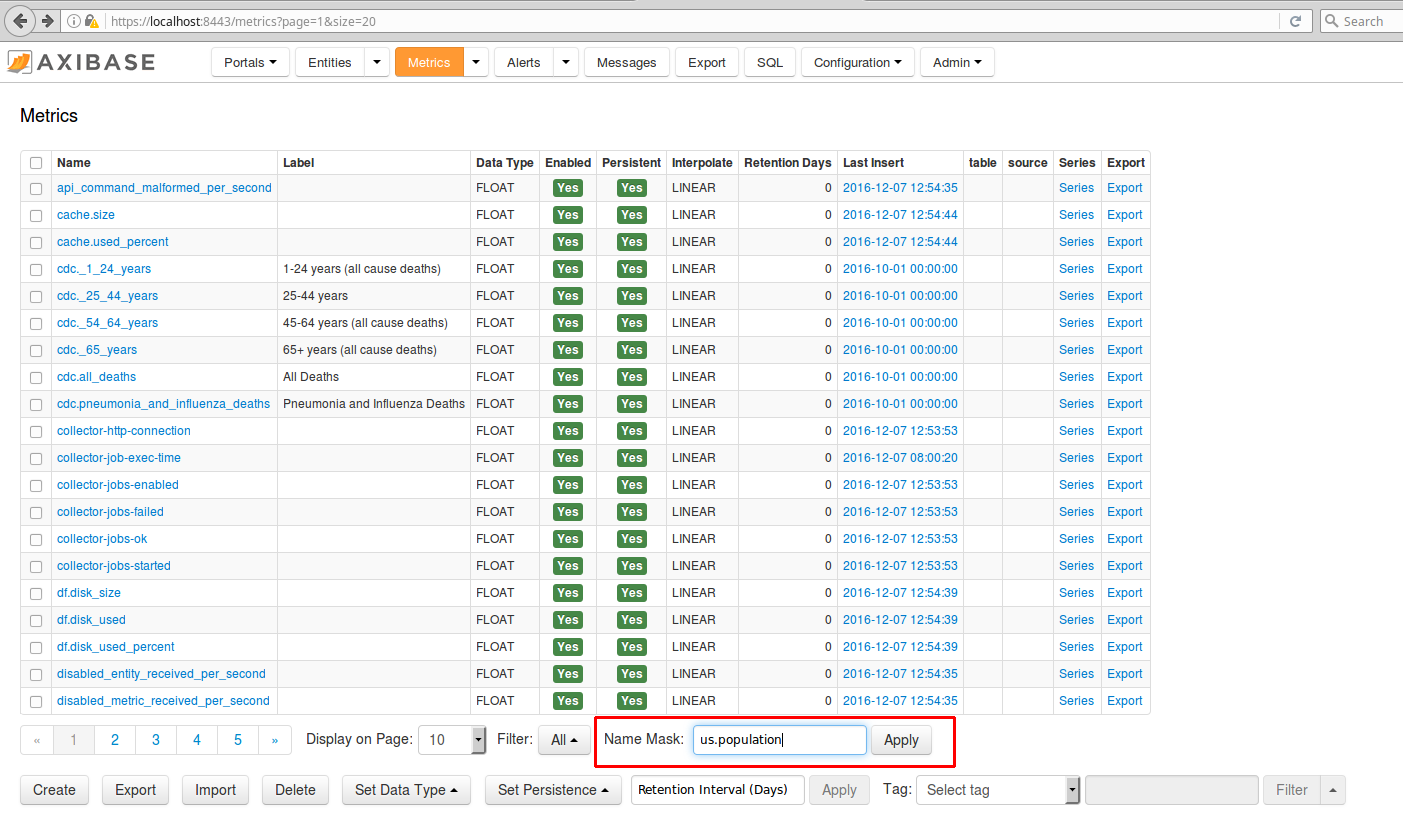Open the Portals dropdown menu
The height and width of the screenshot is (838, 1403).
tap(250, 62)
